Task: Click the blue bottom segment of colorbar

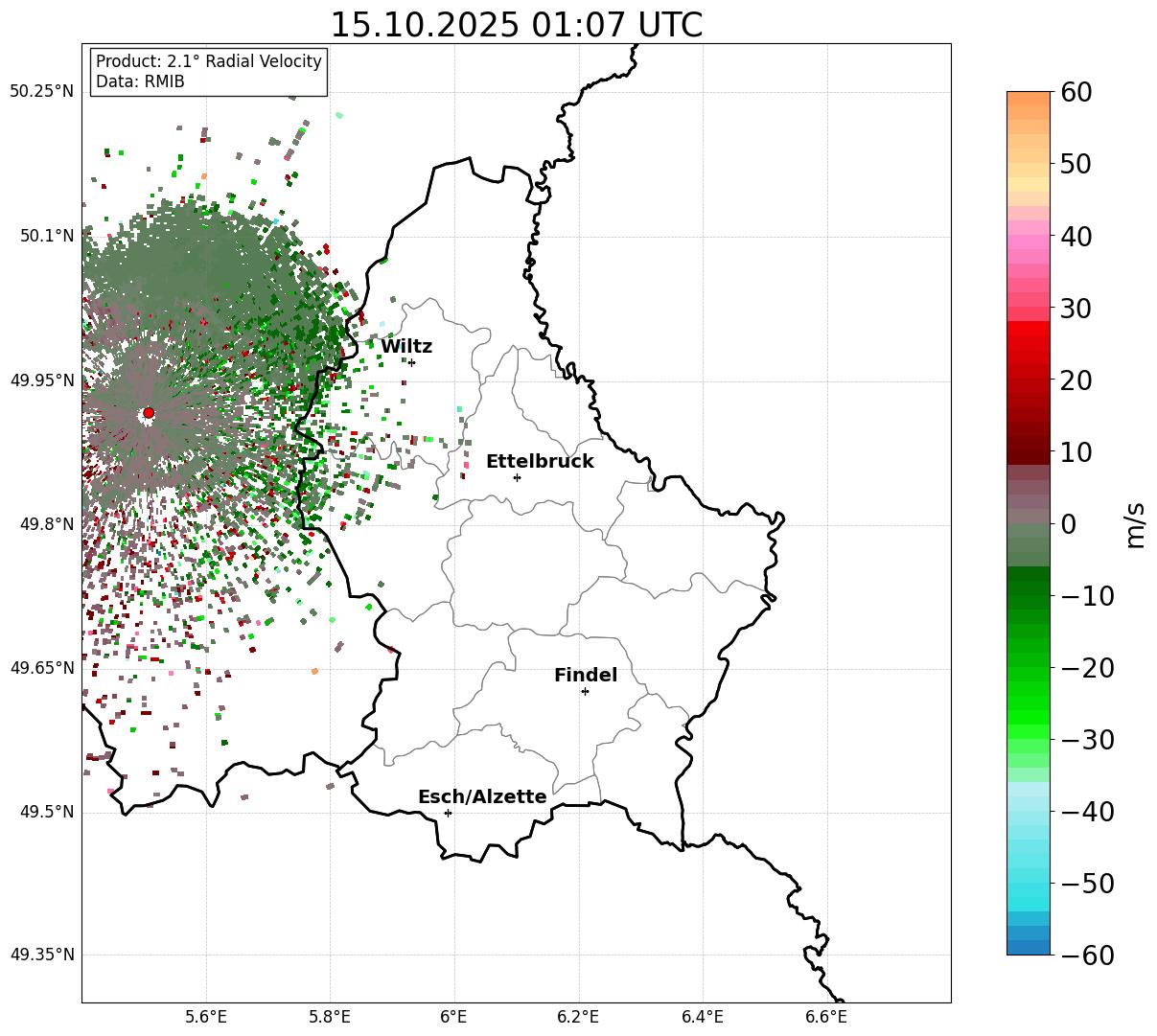Action: coord(1029,947)
